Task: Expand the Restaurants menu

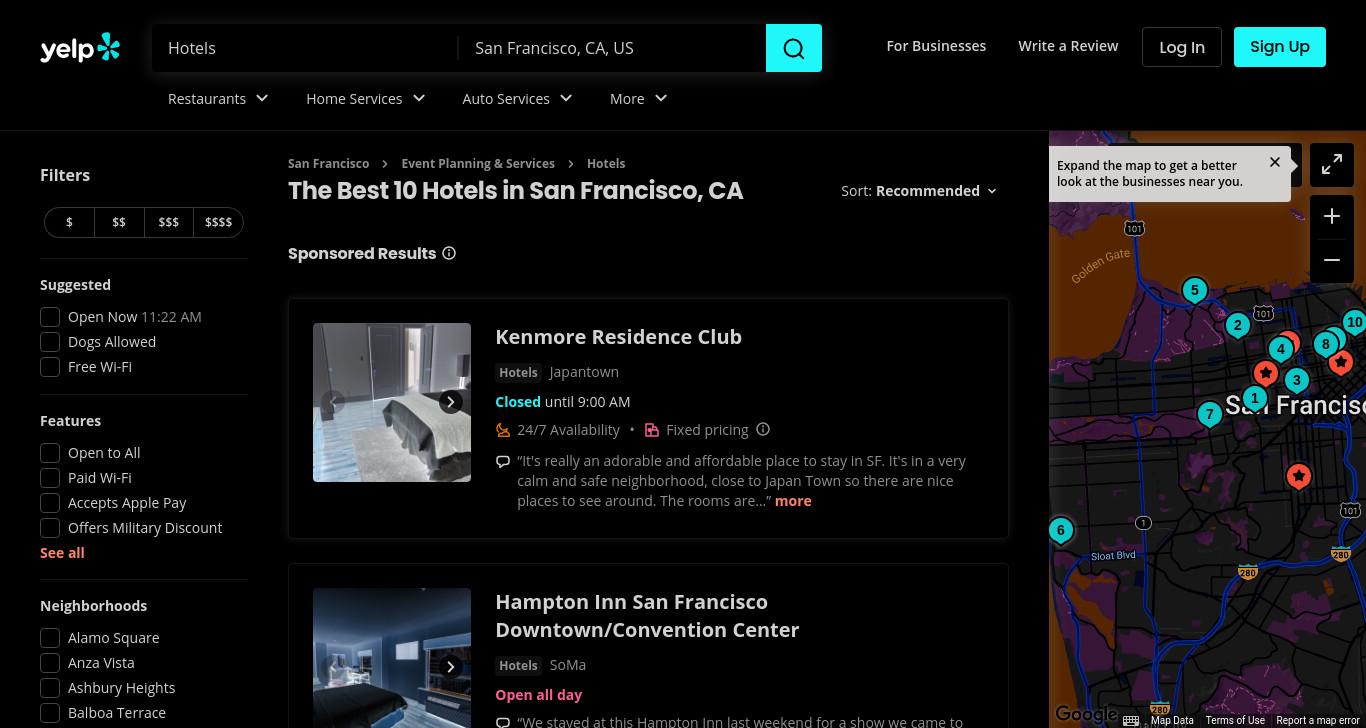Action: click(218, 99)
